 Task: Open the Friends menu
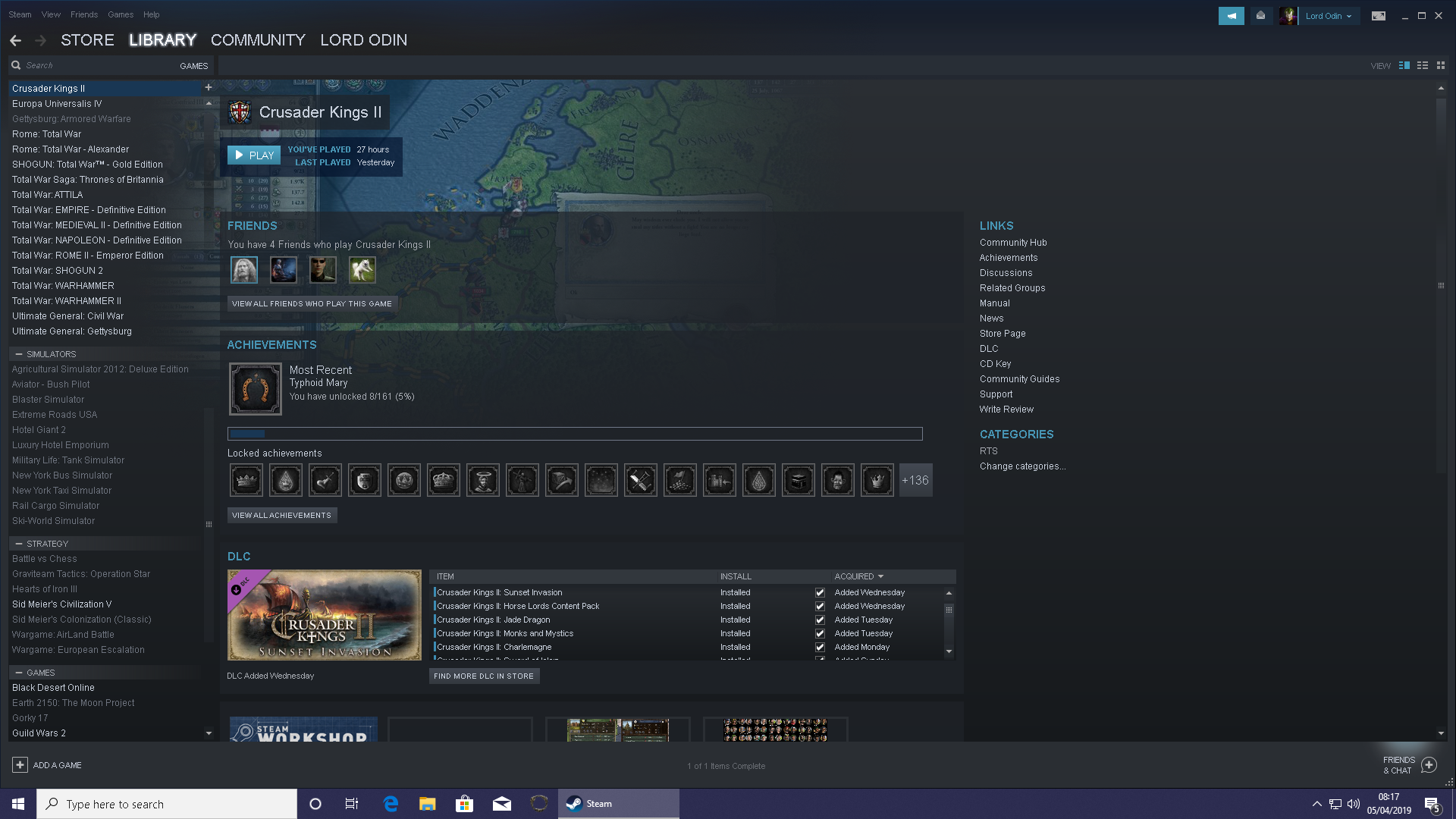tap(84, 14)
